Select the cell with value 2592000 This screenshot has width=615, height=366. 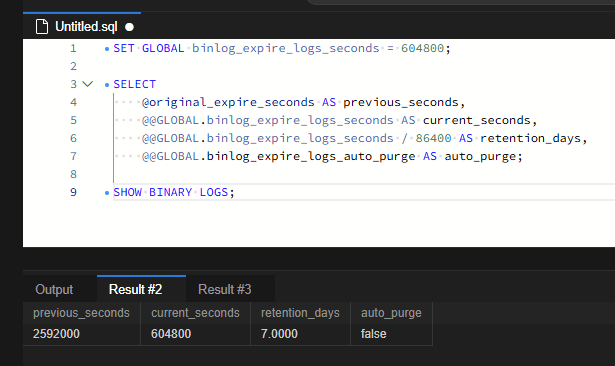pyautogui.click(x=81, y=334)
